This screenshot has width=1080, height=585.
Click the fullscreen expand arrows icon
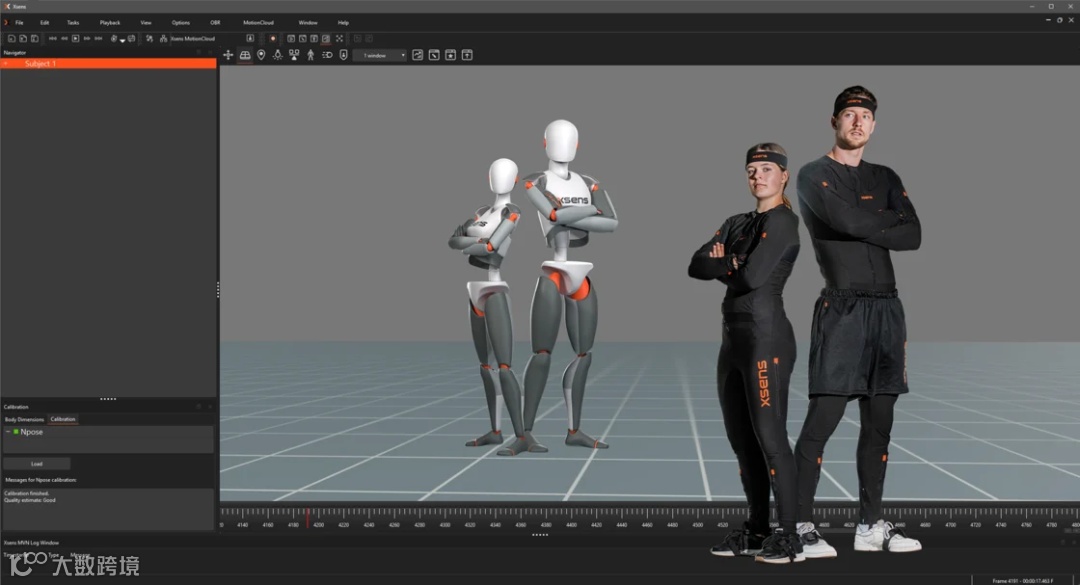click(x=339, y=39)
